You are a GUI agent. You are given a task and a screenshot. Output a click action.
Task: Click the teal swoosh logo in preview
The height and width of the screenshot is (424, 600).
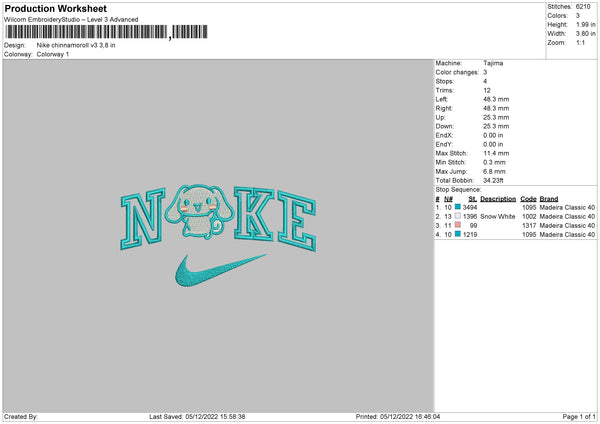coord(220,271)
